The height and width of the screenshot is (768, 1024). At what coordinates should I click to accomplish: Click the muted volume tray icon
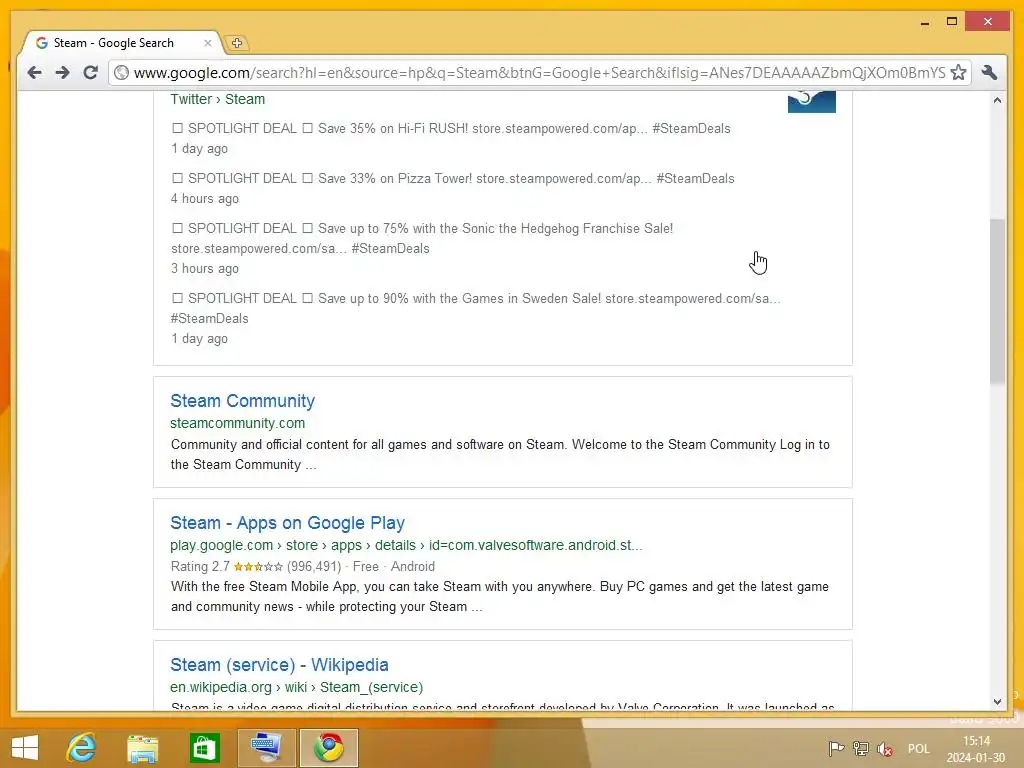pos(885,749)
